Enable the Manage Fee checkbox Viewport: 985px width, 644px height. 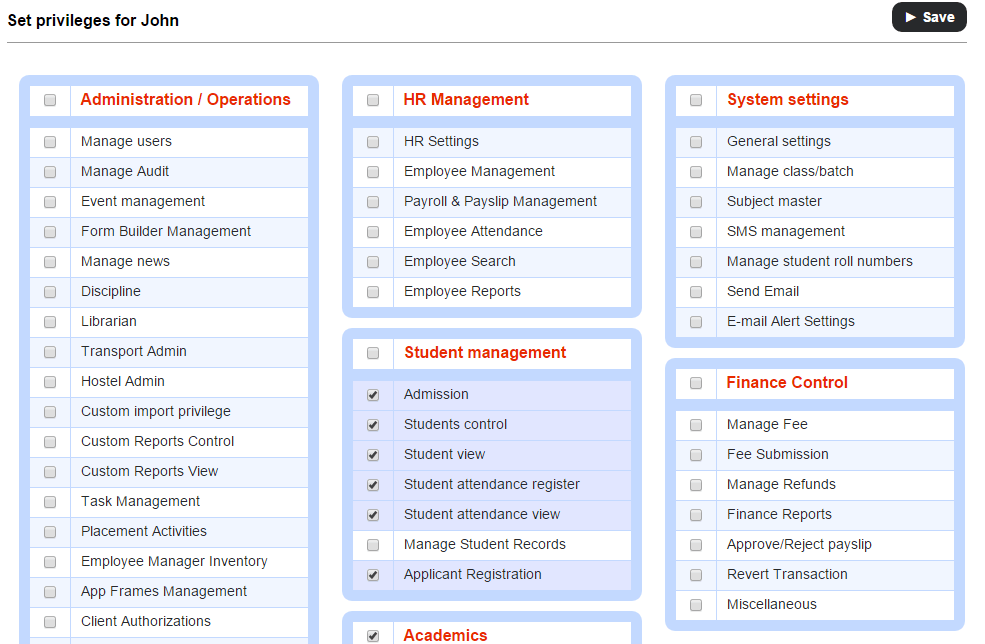tap(696, 425)
